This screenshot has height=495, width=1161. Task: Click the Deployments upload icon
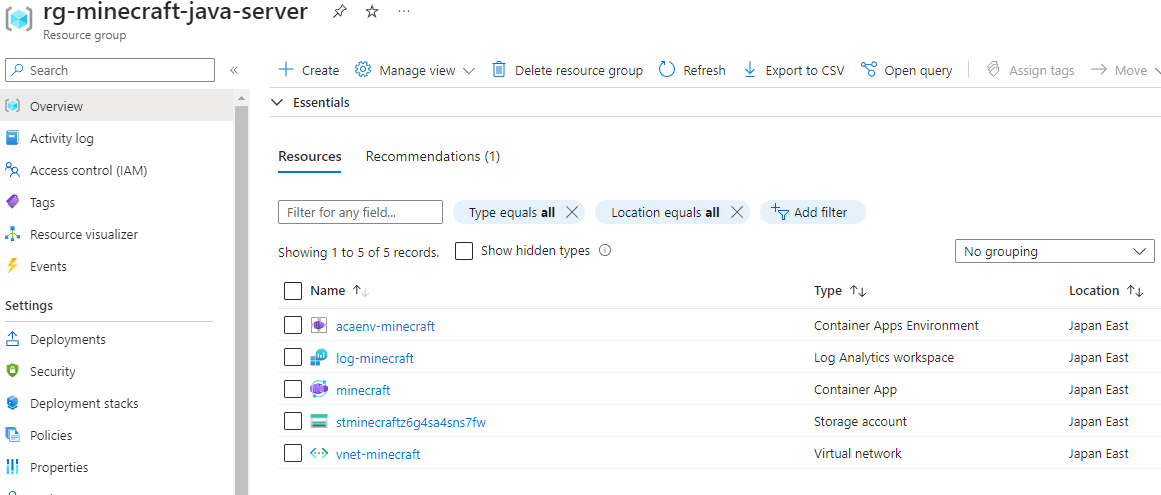point(13,340)
